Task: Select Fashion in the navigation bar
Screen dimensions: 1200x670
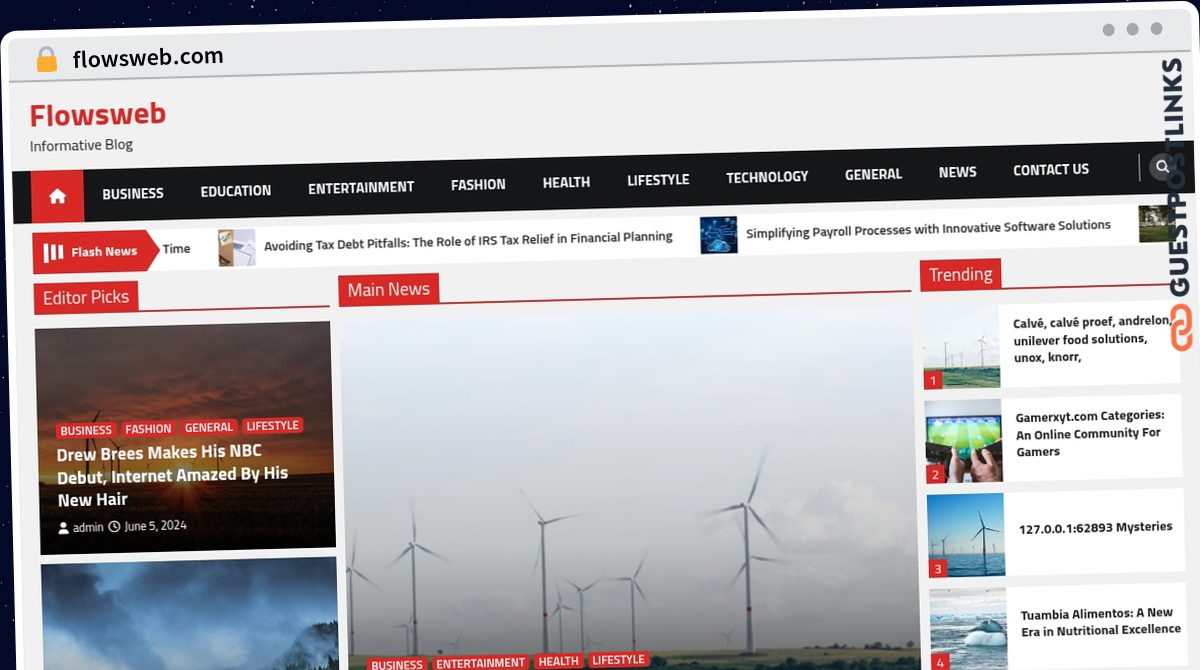Action: point(478,184)
